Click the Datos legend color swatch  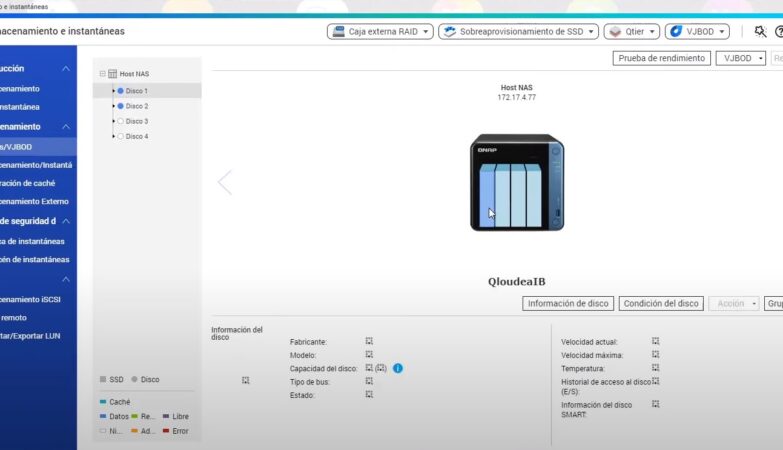click(x=103, y=416)
